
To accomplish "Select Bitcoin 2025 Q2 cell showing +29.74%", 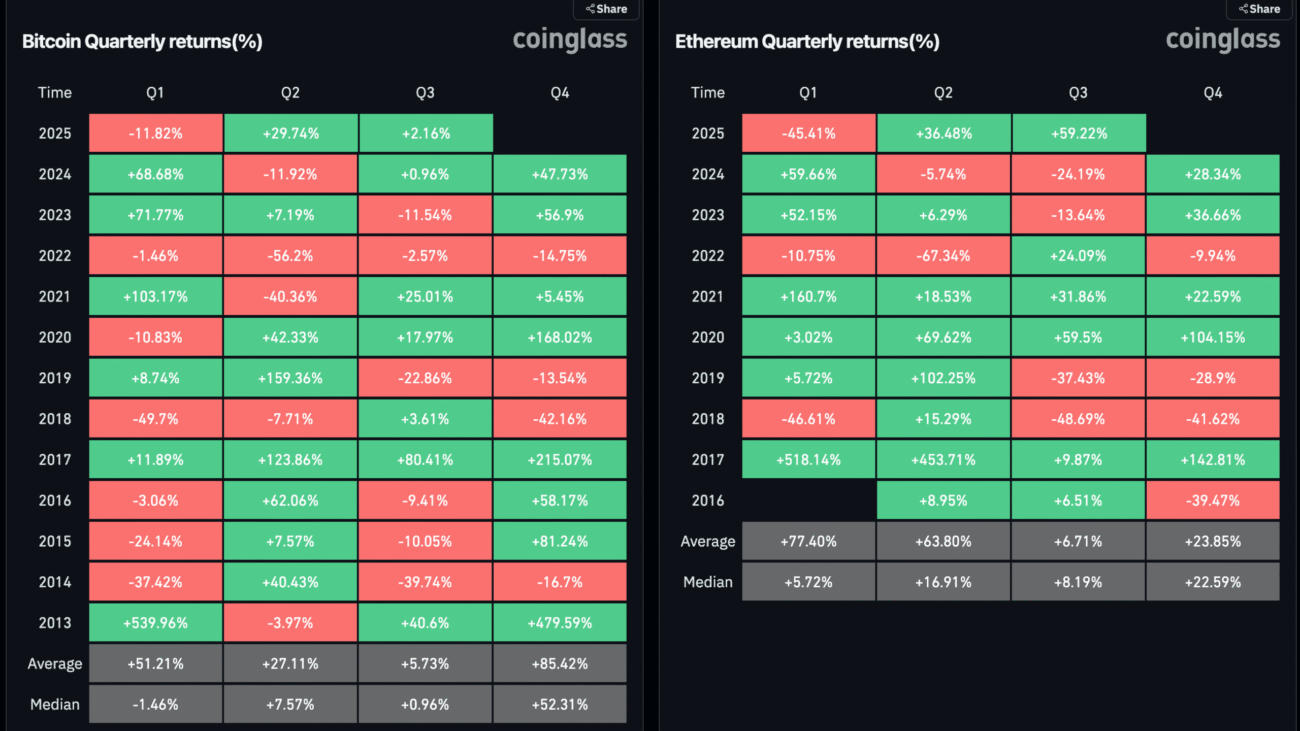I will coord(290,133).
